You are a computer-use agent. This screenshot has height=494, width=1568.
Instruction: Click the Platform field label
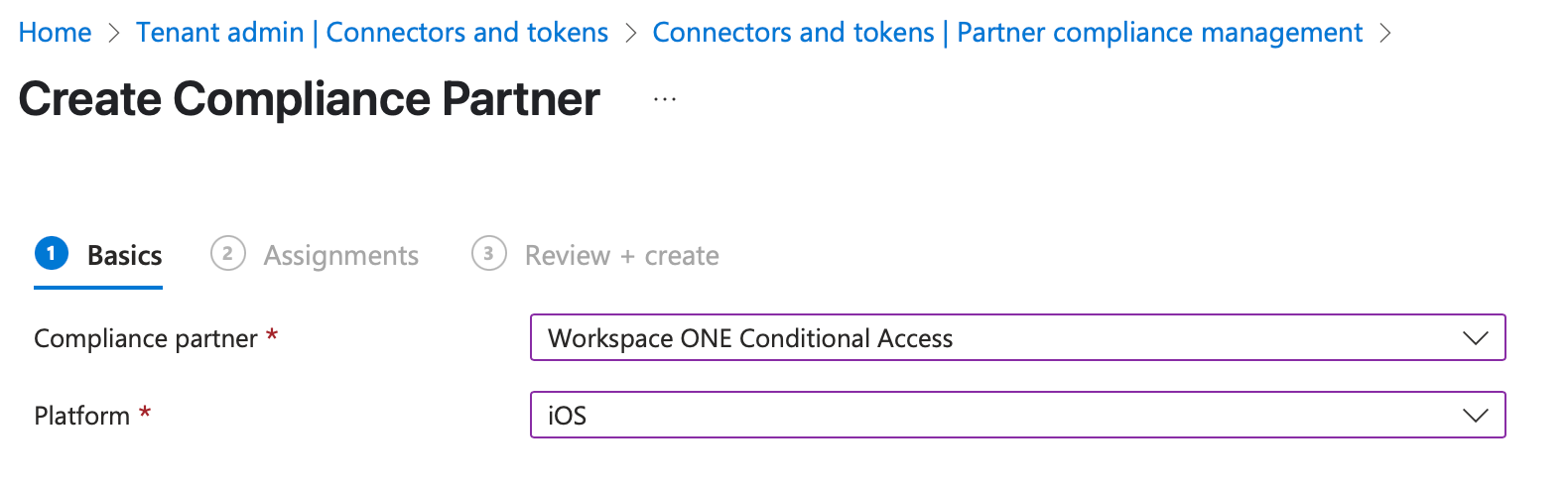coord(81,416)
